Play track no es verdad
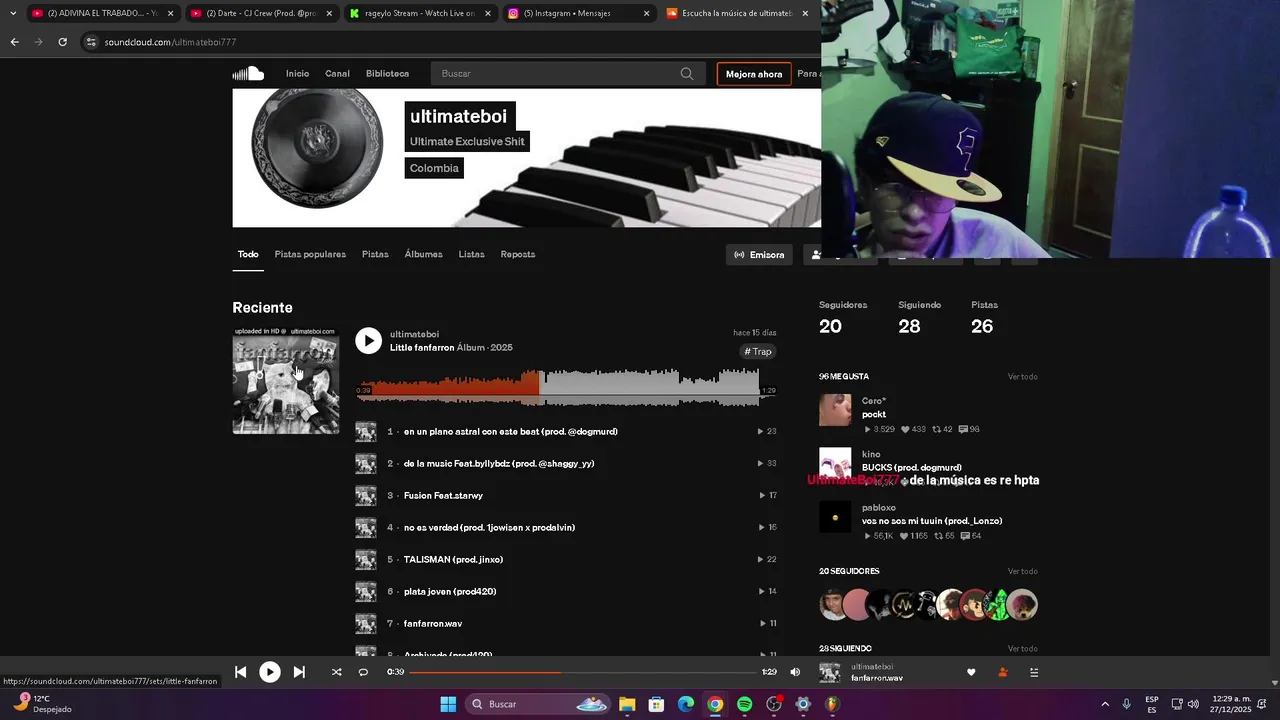Image resolution: width=1280 pixels, height=720 pixels. point(489,528)
